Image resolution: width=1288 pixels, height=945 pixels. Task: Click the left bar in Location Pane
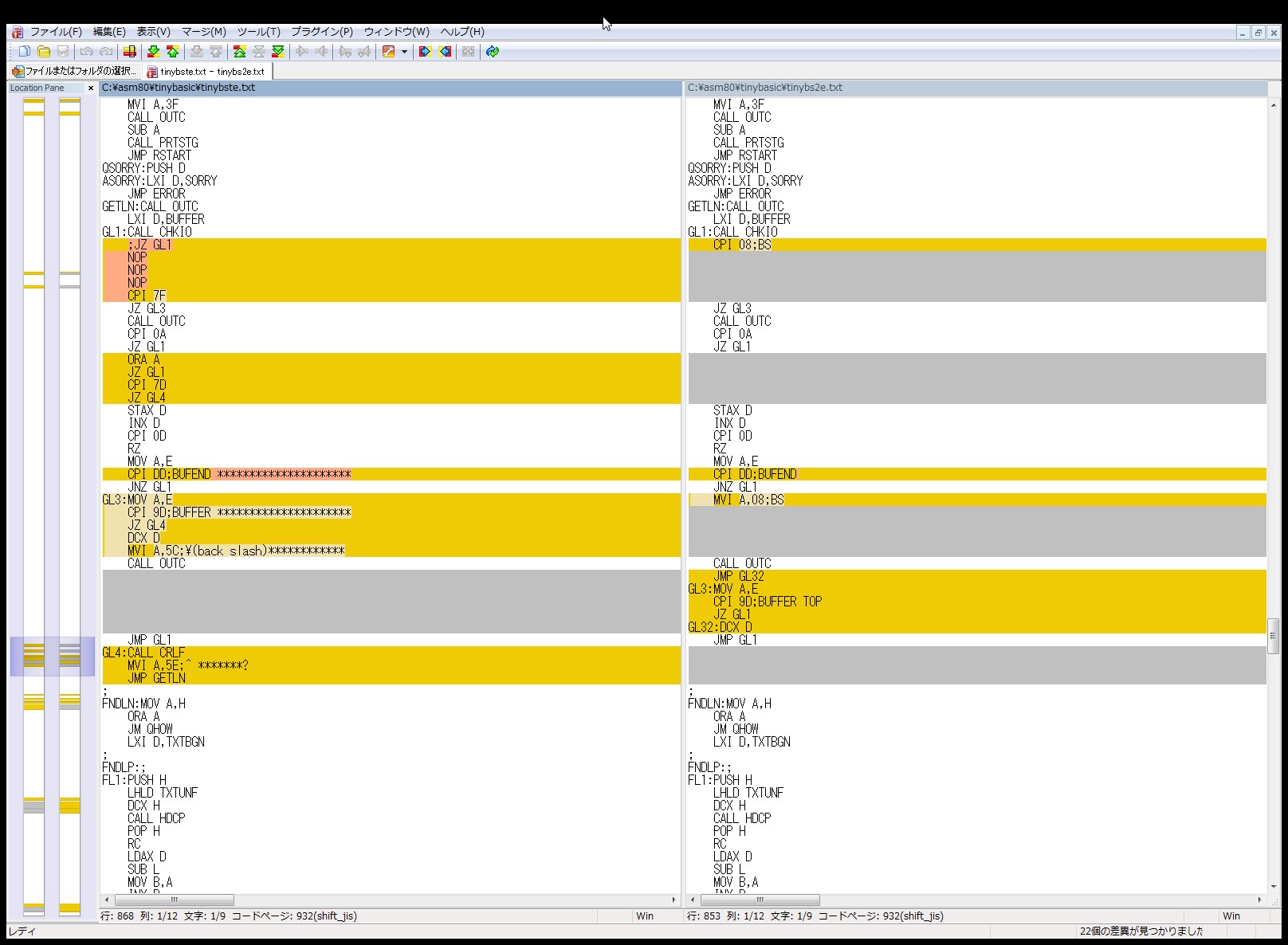point(33,507)
